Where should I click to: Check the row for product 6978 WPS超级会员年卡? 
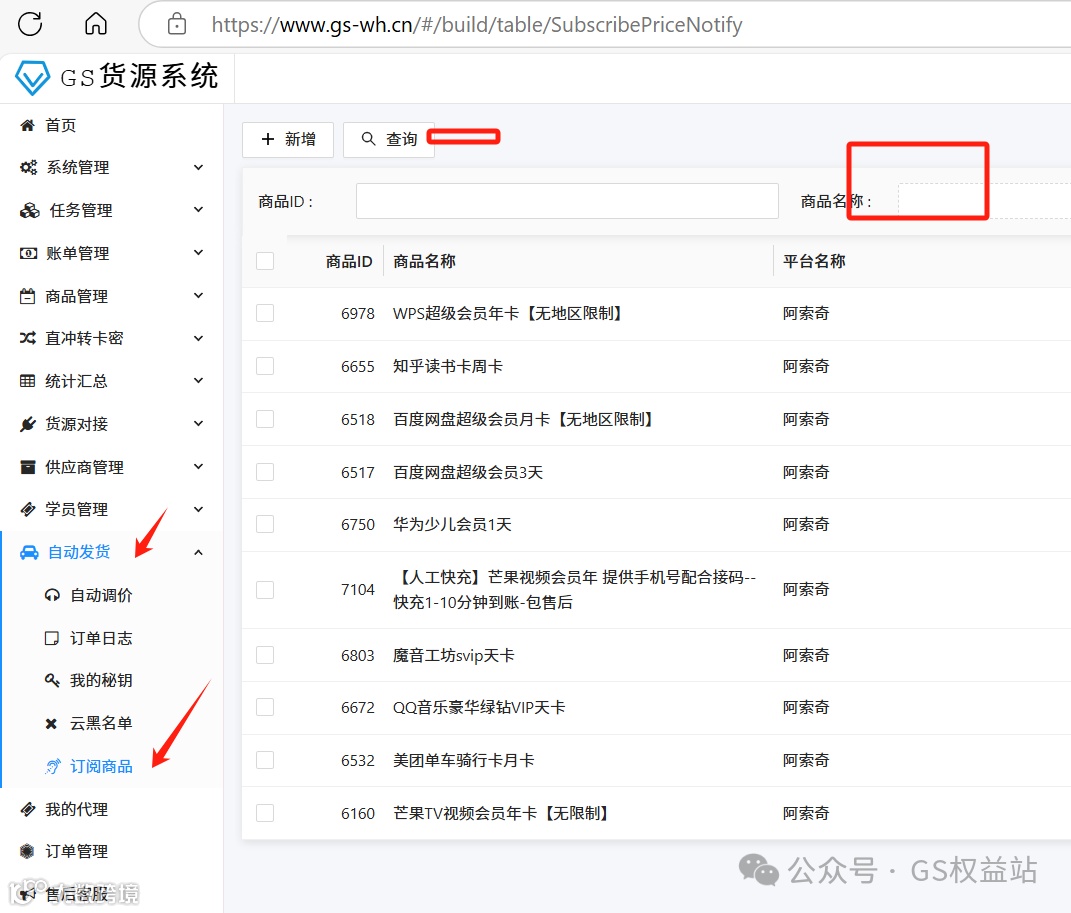(265, 313)
